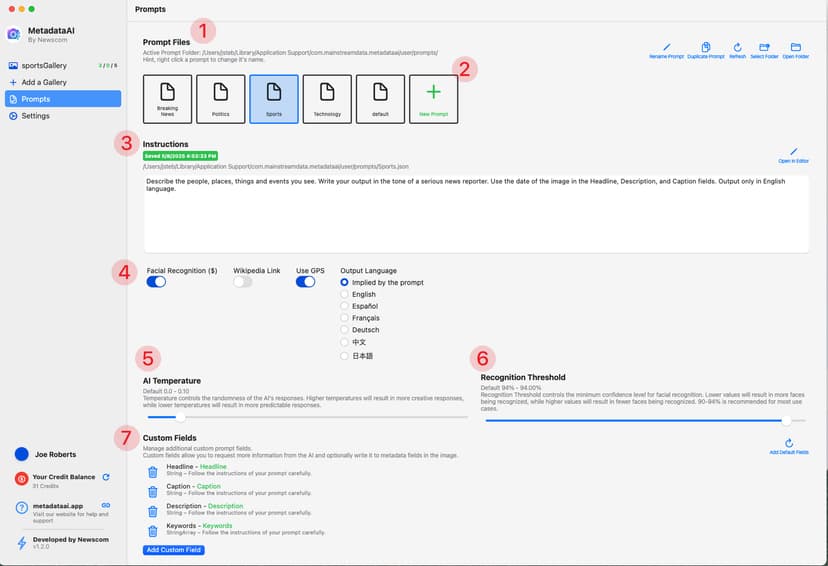Create a New Prompt file
828x566 pixels.
pyautogui.click(x=433, y=97)
